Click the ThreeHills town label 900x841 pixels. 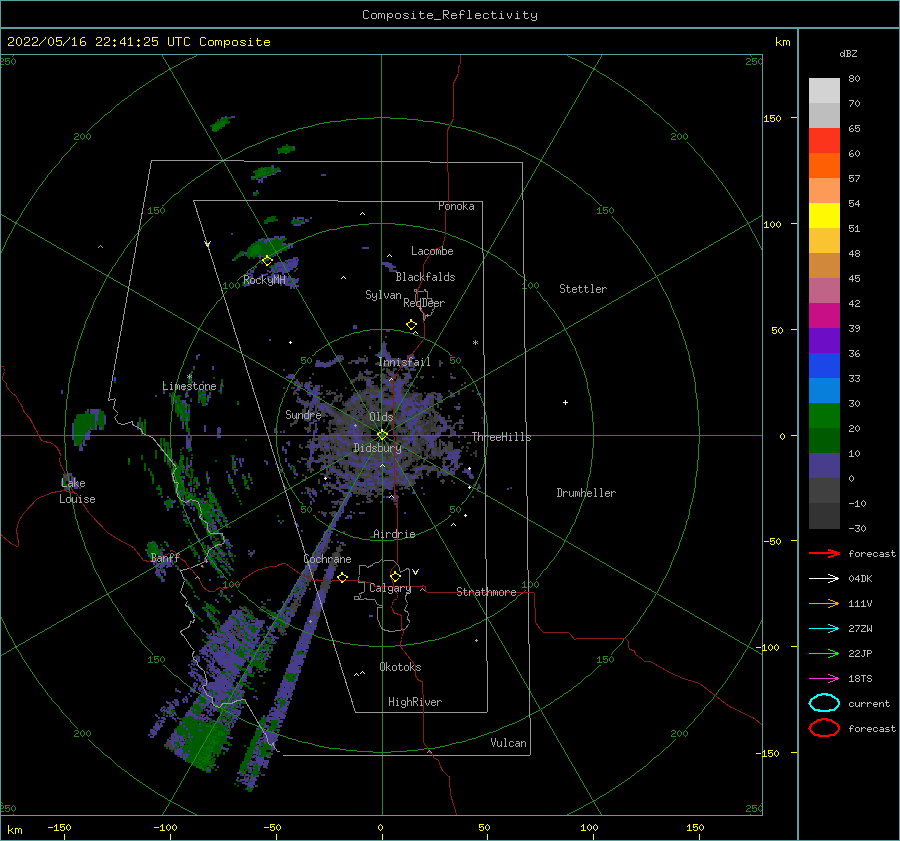[502, 437]
